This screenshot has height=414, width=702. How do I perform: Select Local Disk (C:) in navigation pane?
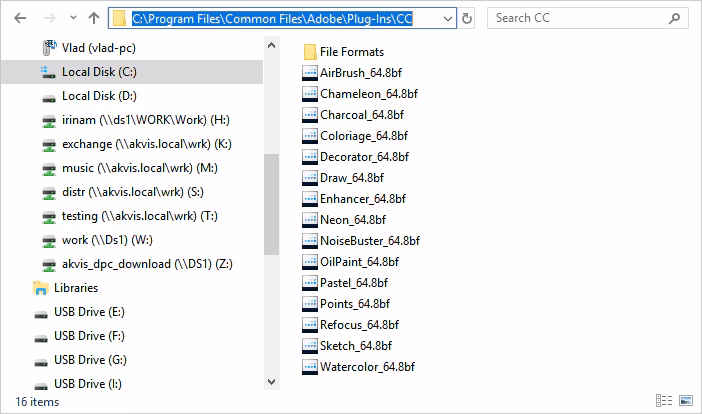click(x=98, y=72)
